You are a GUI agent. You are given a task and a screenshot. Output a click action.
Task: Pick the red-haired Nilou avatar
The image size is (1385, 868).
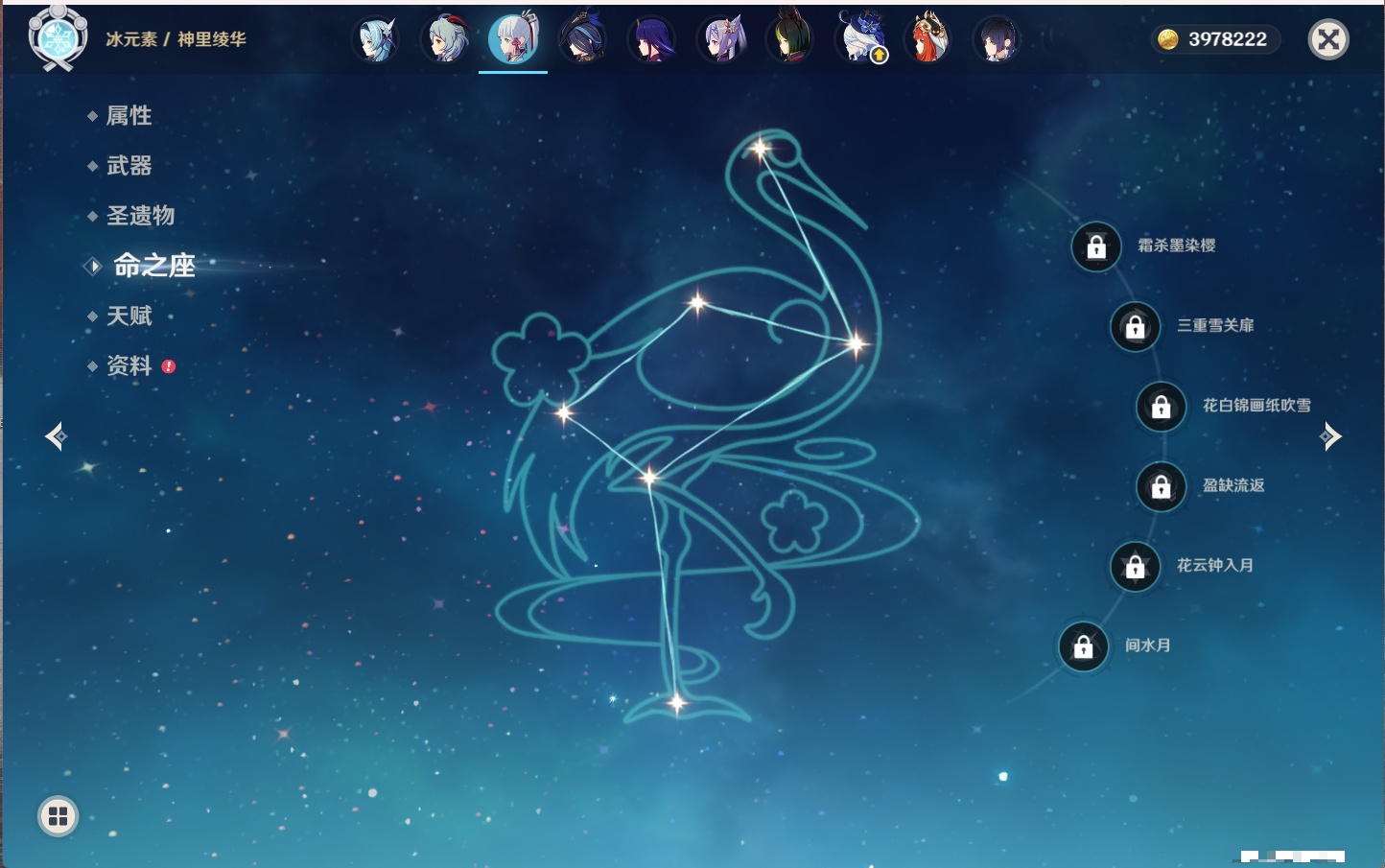point(927,40)
